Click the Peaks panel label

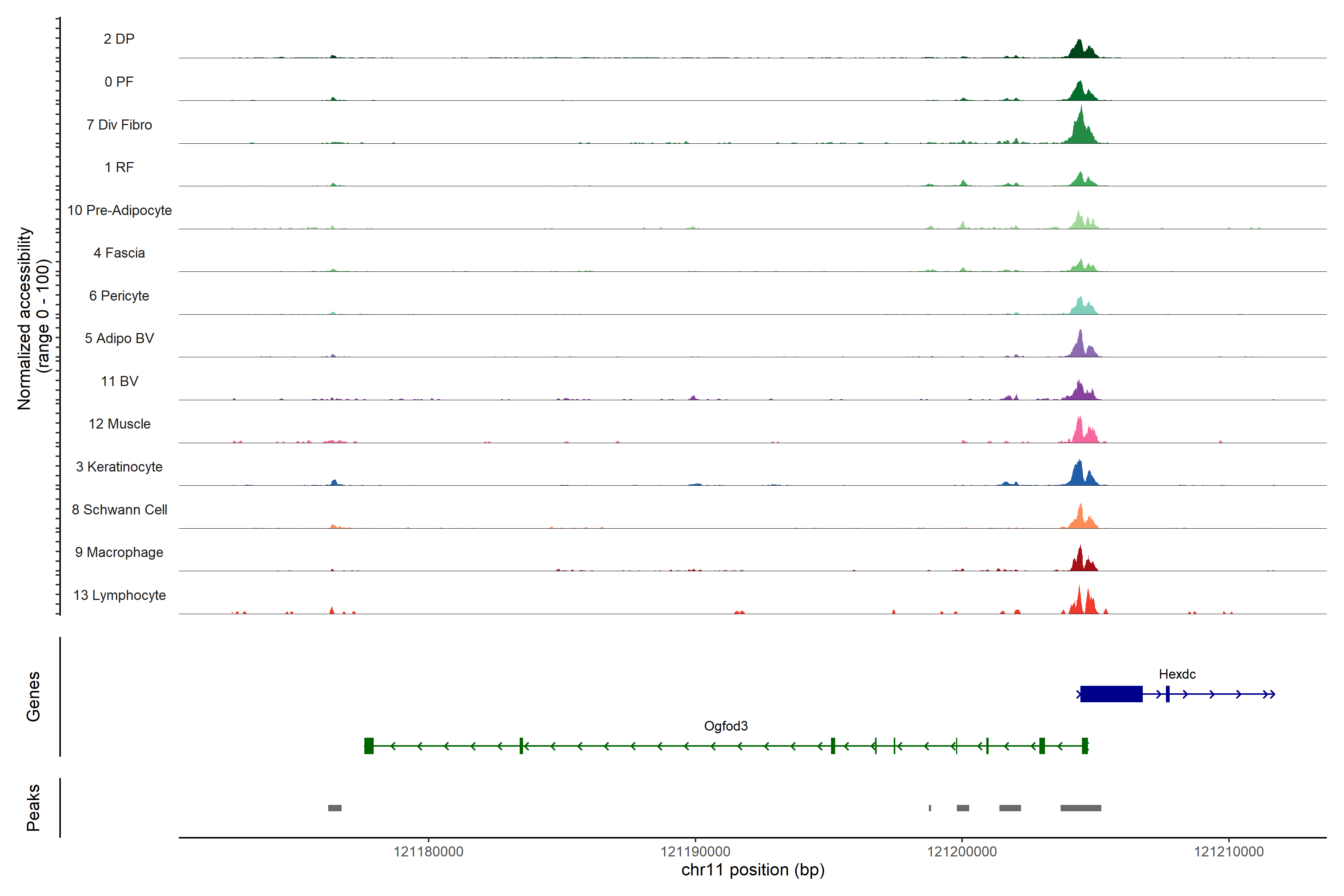(x=33, y=808)
